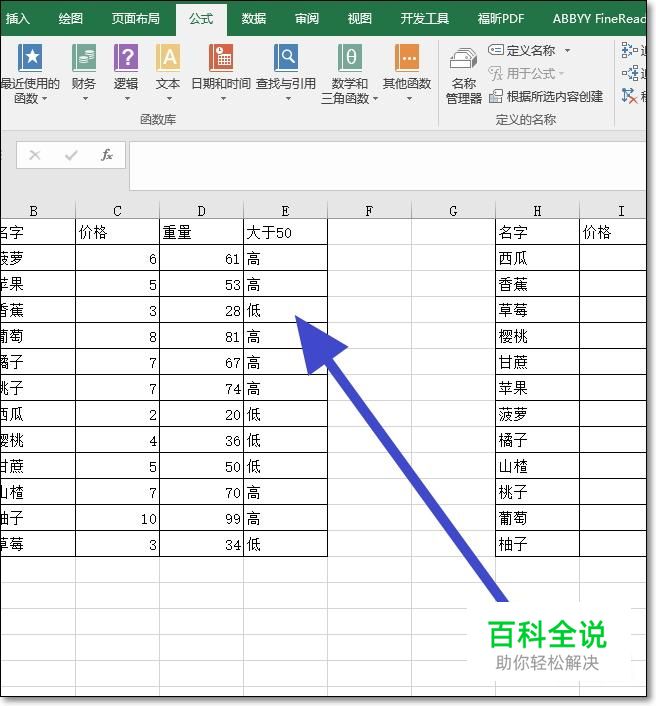Open the 日期和时间 date and time functions icon
Image resolution: width=656 pixels, height=706 pixels.
(x=221, y=58)
